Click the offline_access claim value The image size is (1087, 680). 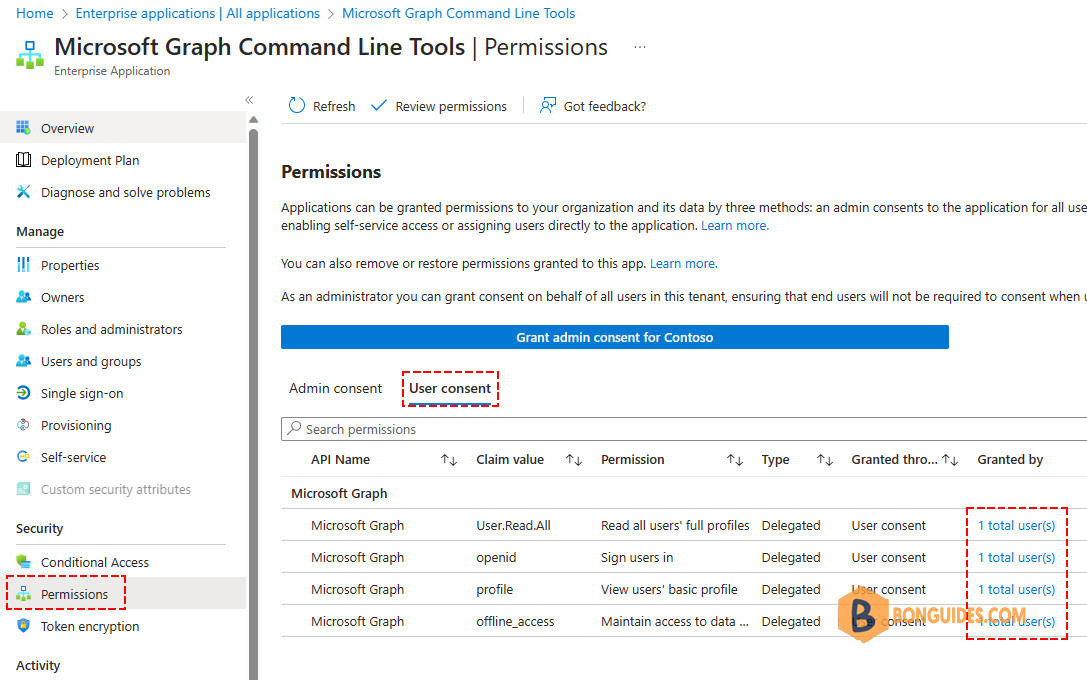(515, 621)
